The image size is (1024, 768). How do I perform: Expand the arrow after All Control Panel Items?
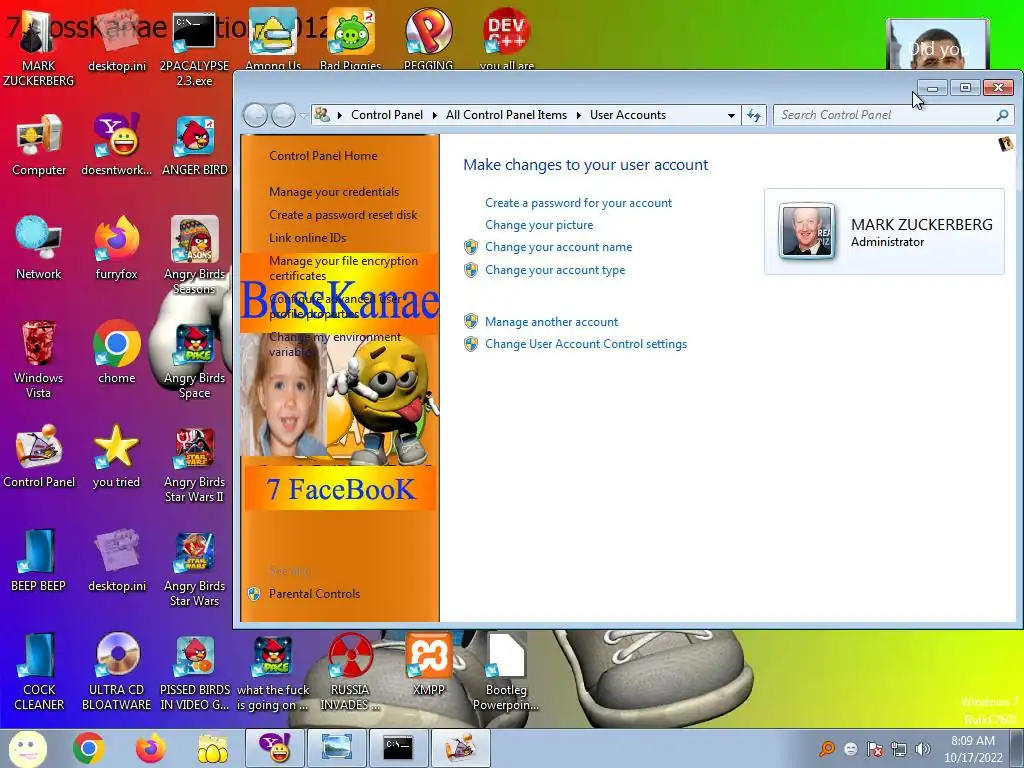coord(578,116)
